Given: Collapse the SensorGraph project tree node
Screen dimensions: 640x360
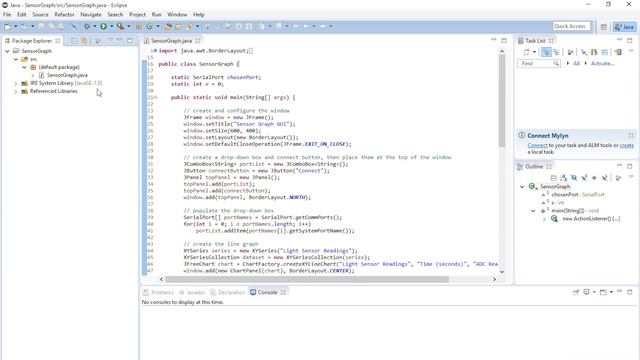Looking at the screenshot, I should [x=7, y=51].
